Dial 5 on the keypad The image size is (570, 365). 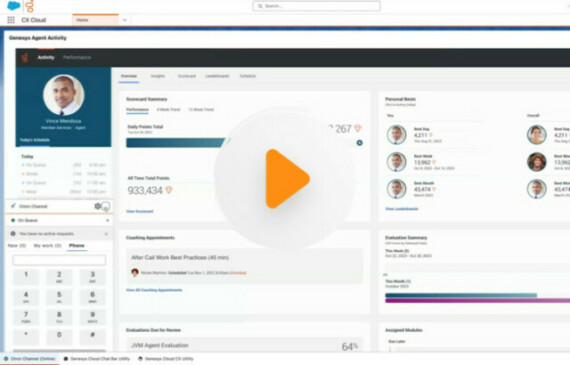(x=59, y=297)
